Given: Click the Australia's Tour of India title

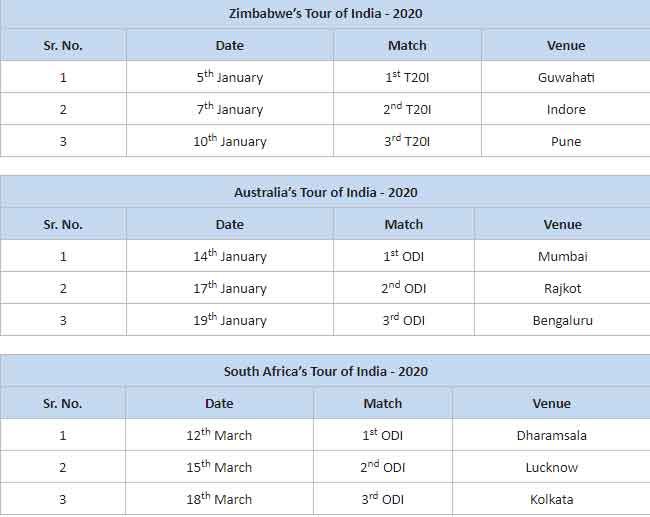Looking at the screenshot, I should (x=325, y=193).
